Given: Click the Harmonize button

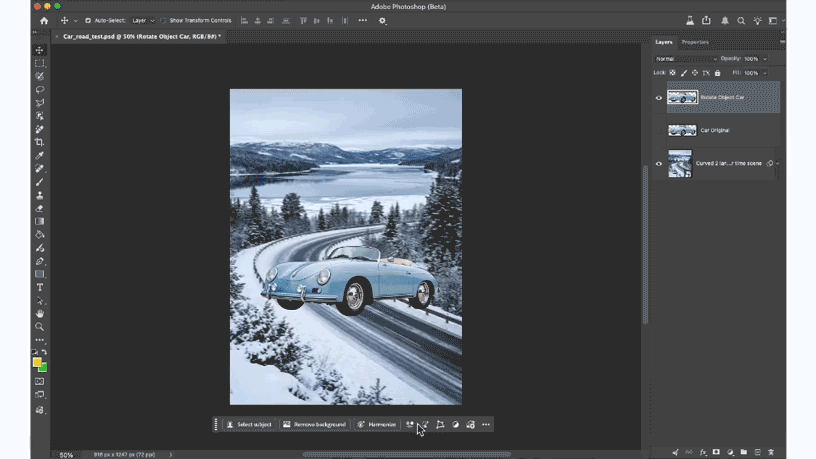Looking at the screenshot, I should click(x=377, y=424).
